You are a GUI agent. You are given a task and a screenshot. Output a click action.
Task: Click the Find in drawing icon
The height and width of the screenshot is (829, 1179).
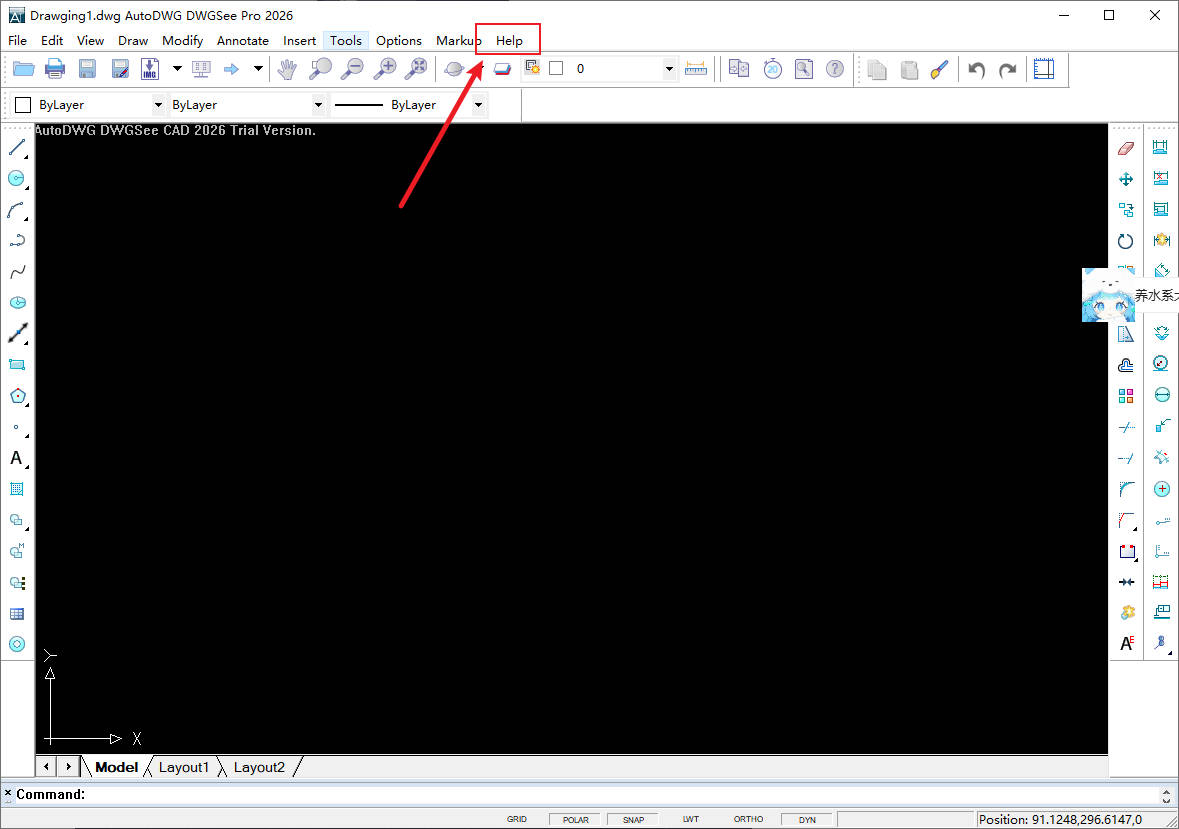pyautogui.click(x=804, y=69)
